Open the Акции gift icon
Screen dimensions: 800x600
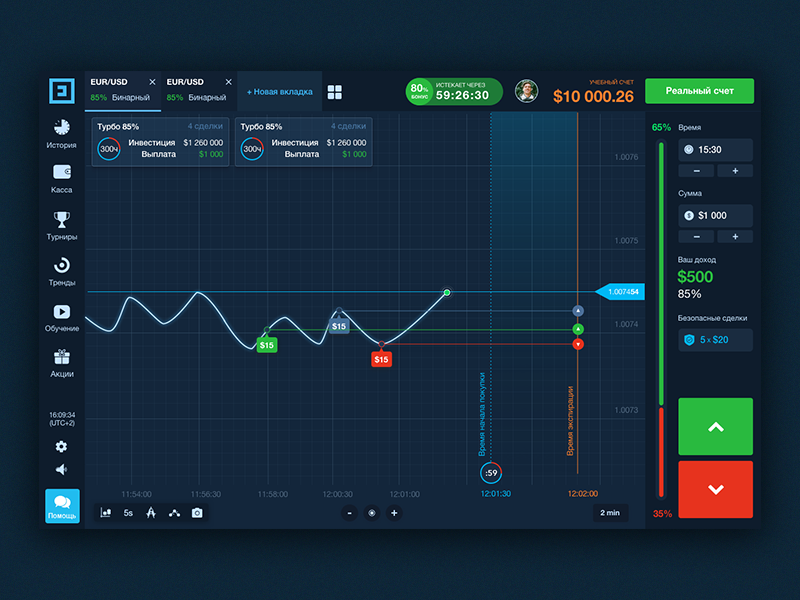pyautogui.click(x=62, y=357)
